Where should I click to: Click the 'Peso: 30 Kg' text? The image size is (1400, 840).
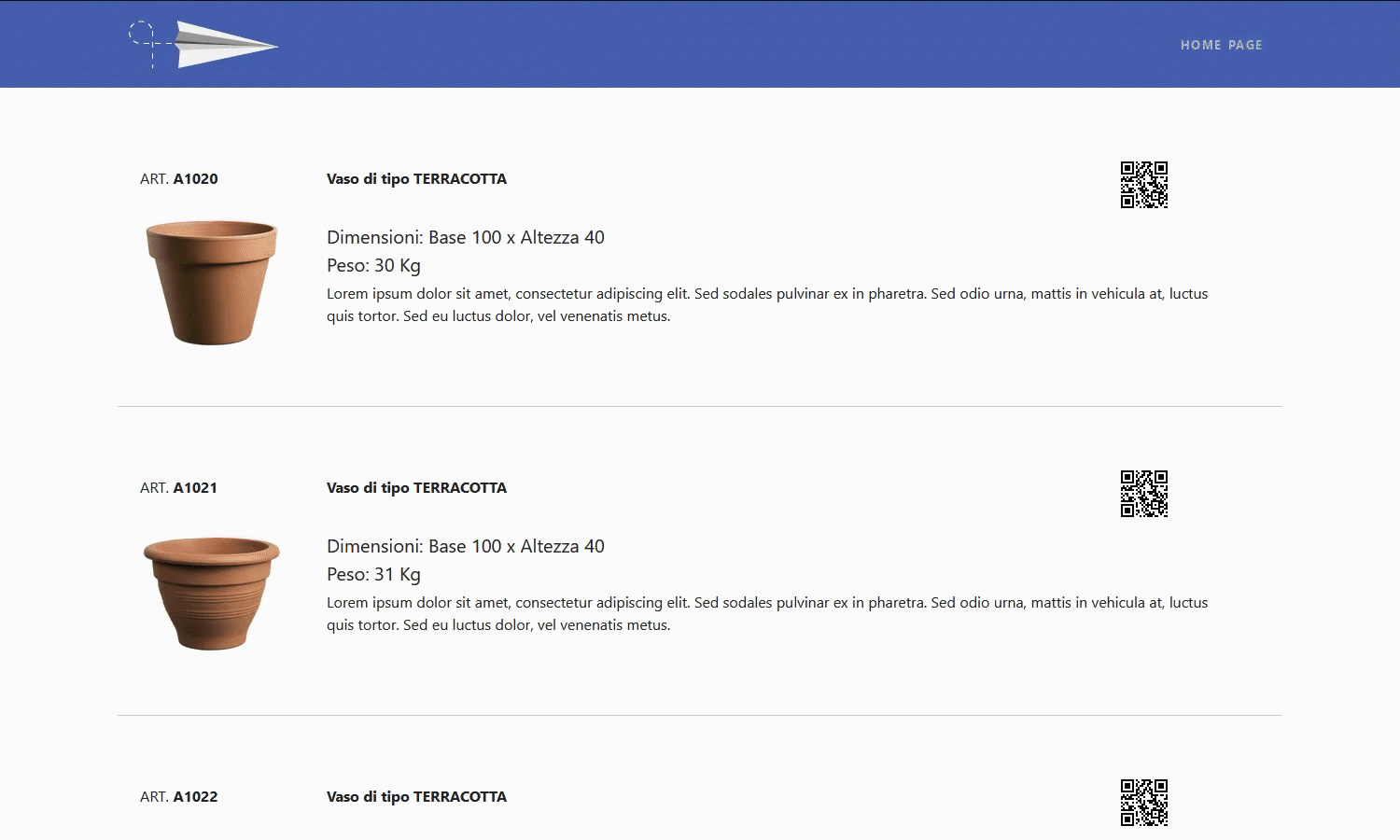tap(373, 266)
